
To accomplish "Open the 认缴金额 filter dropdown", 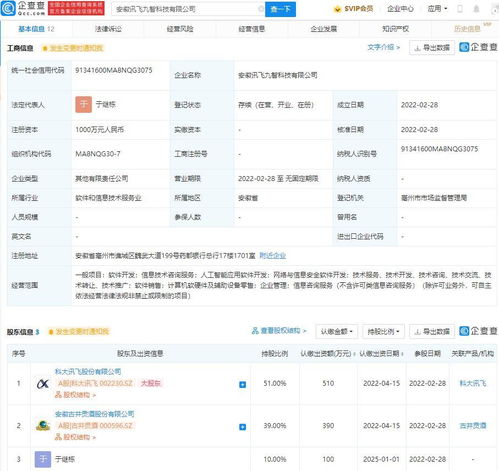I will click(x=337, y=332).
